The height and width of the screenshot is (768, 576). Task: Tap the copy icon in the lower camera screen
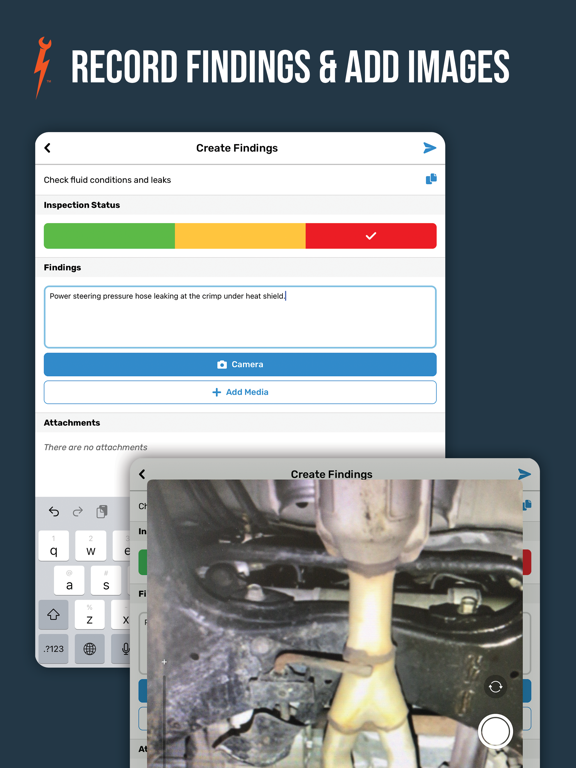[528, 505]
